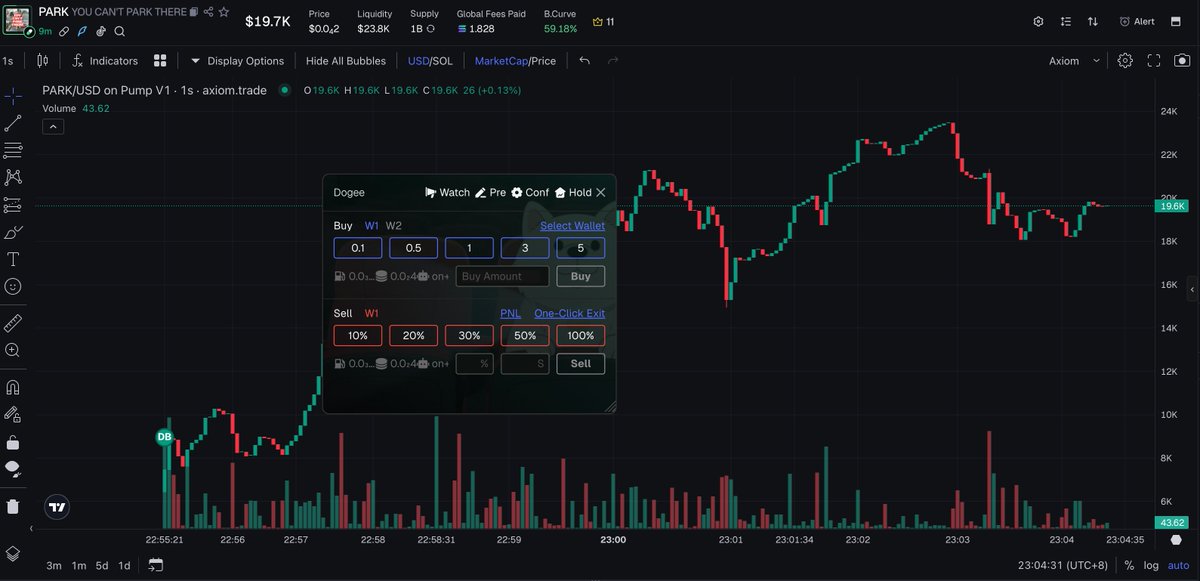Click the list spacing icon in header
Image resolution: width=1200 pixels, height=581 pixels.
tap(1066, 21)
